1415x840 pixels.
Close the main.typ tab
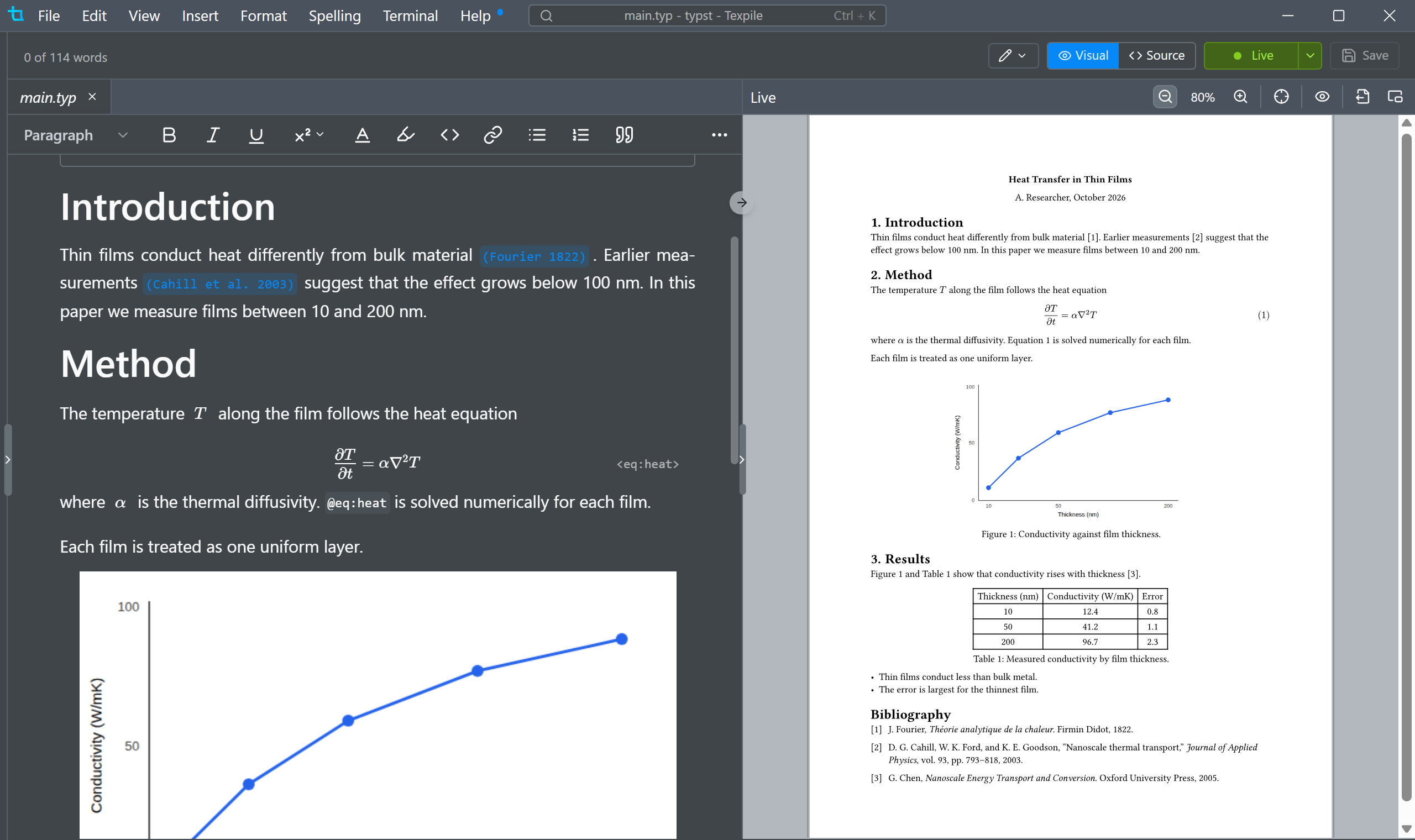pyautogui.click(x=92, y=97)
